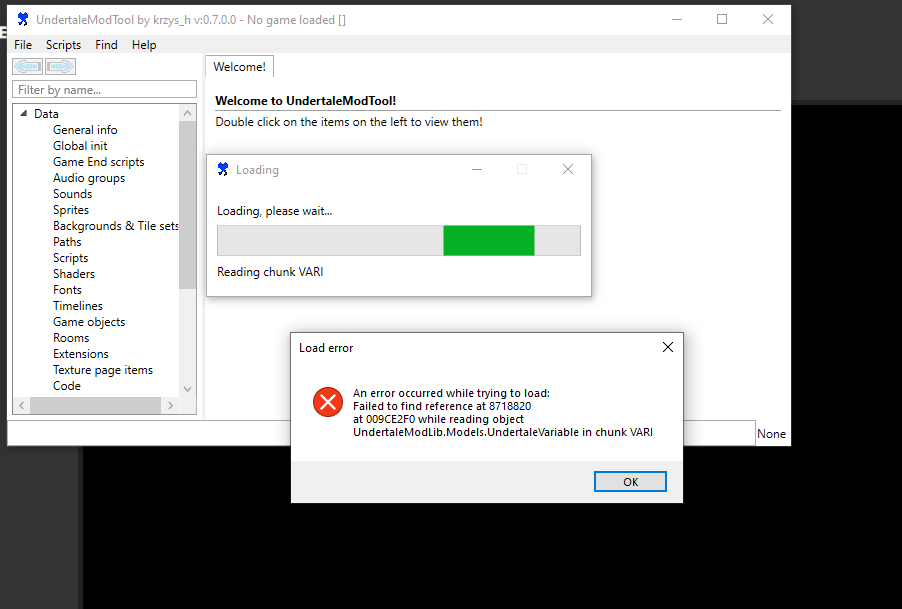This screenshot has width=902, height=609.
Task: Click OK in the Load error dialog
Action: [x=630, y=482]
